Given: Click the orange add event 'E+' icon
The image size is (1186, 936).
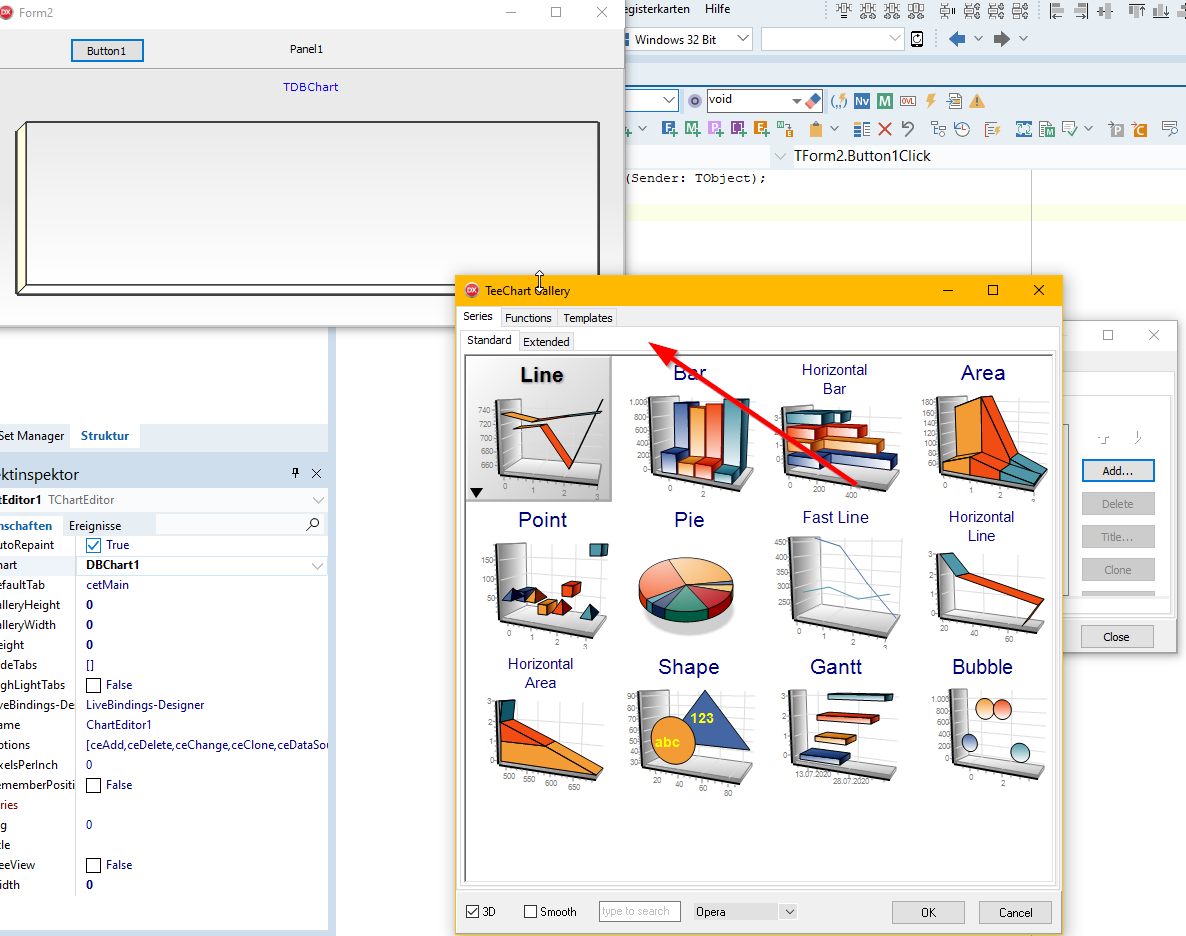Looking at the screenshot, I should [x=762, y=129].
